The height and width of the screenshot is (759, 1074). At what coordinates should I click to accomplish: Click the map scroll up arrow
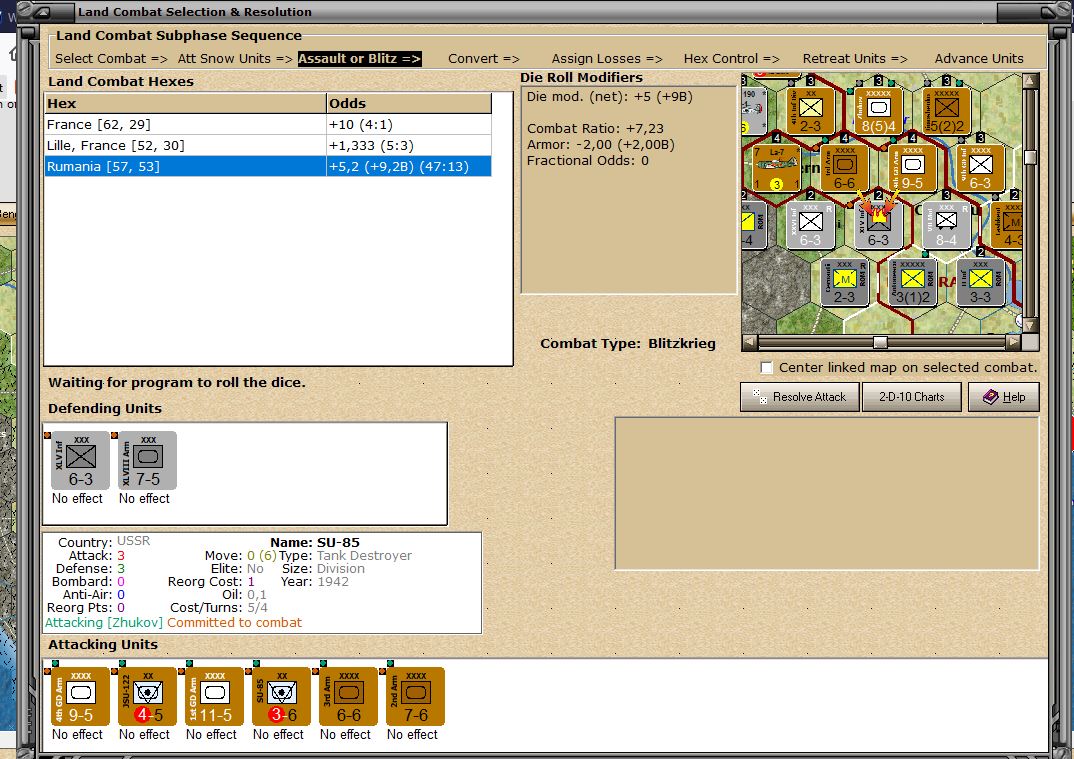coord(1031,81)
